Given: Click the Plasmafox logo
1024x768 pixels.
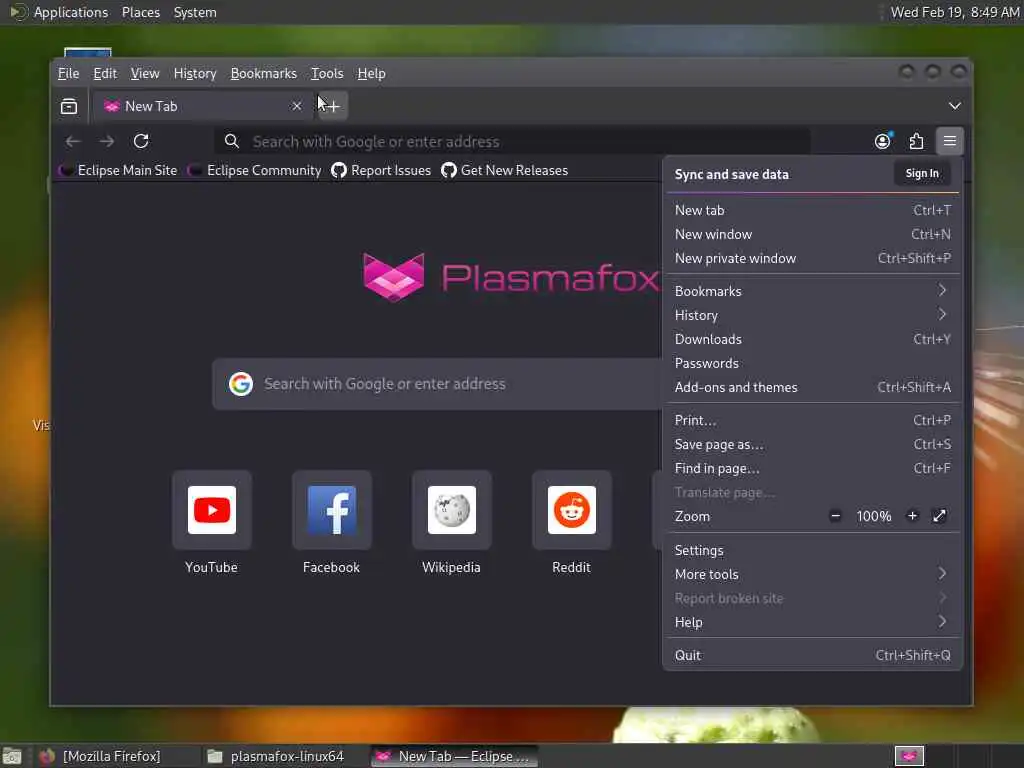Looking at the screenshot, I should [x=511, y=278].
